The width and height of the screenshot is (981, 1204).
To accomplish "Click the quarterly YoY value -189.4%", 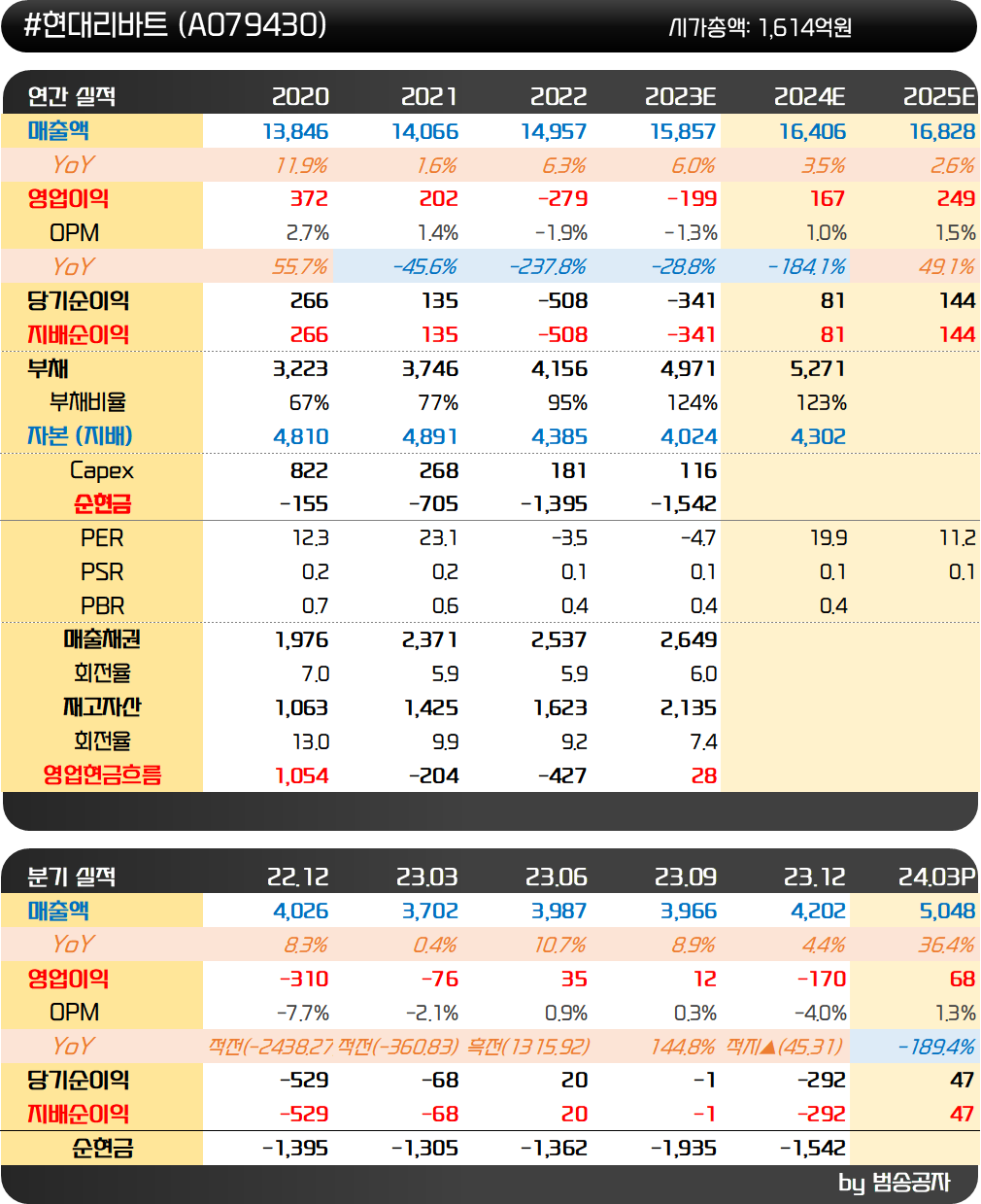I will [936, 1047].
